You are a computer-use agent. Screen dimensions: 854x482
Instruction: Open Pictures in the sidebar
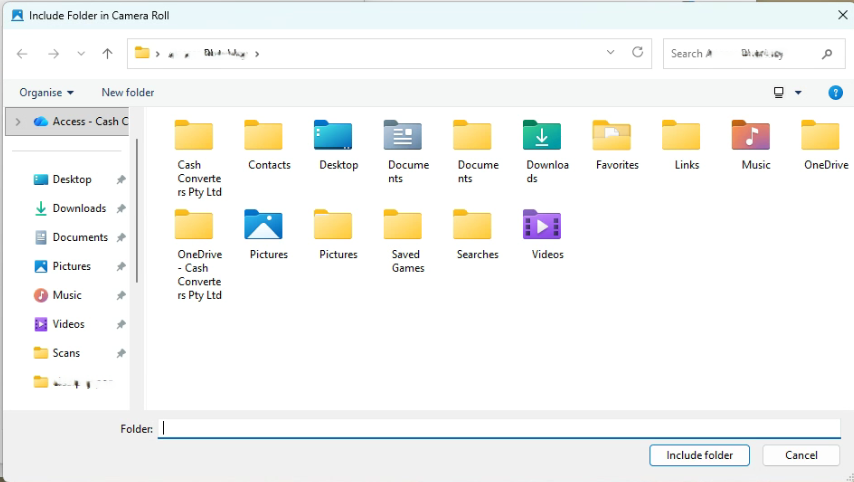tap(71, 266)
